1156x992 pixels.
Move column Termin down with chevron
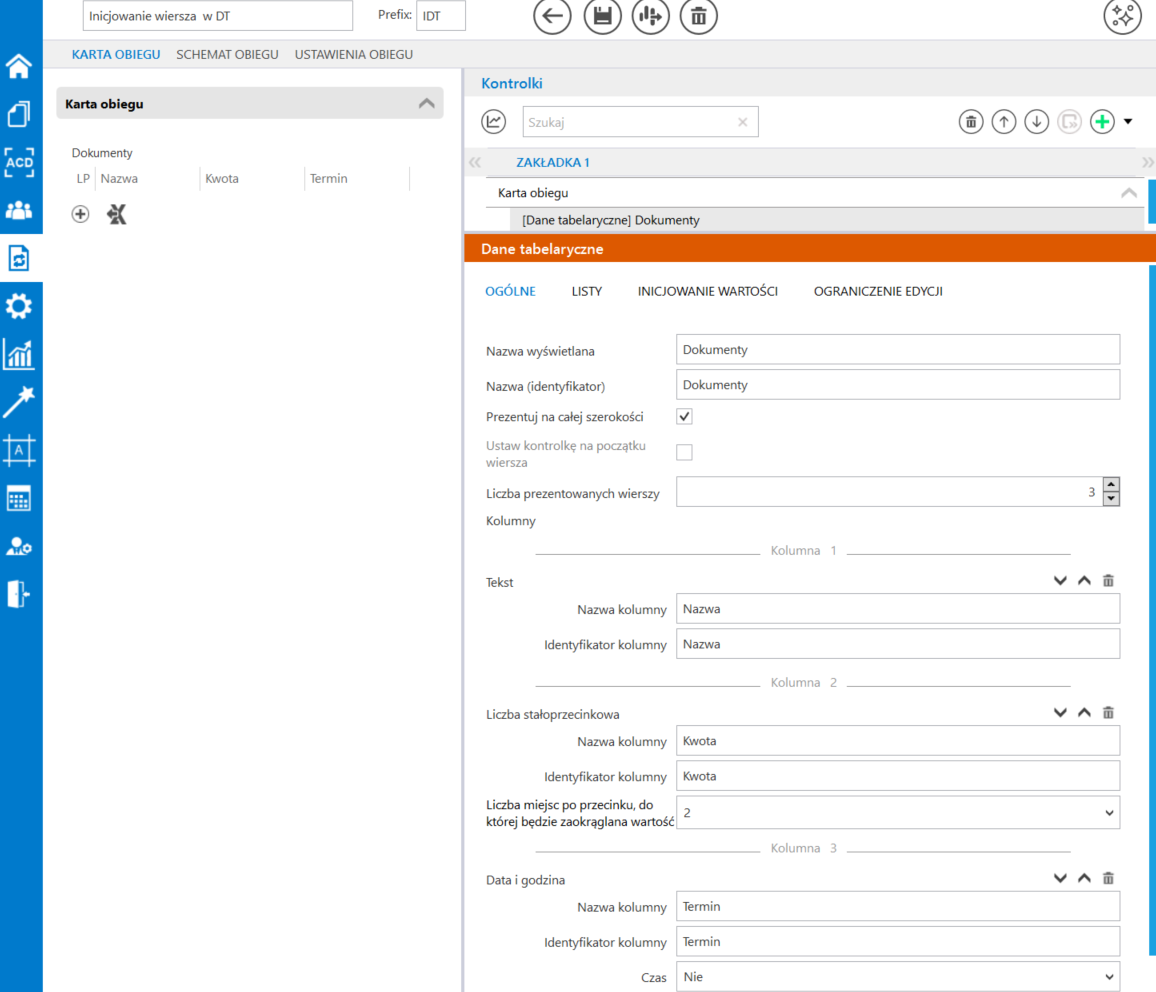coord(1060,879)
